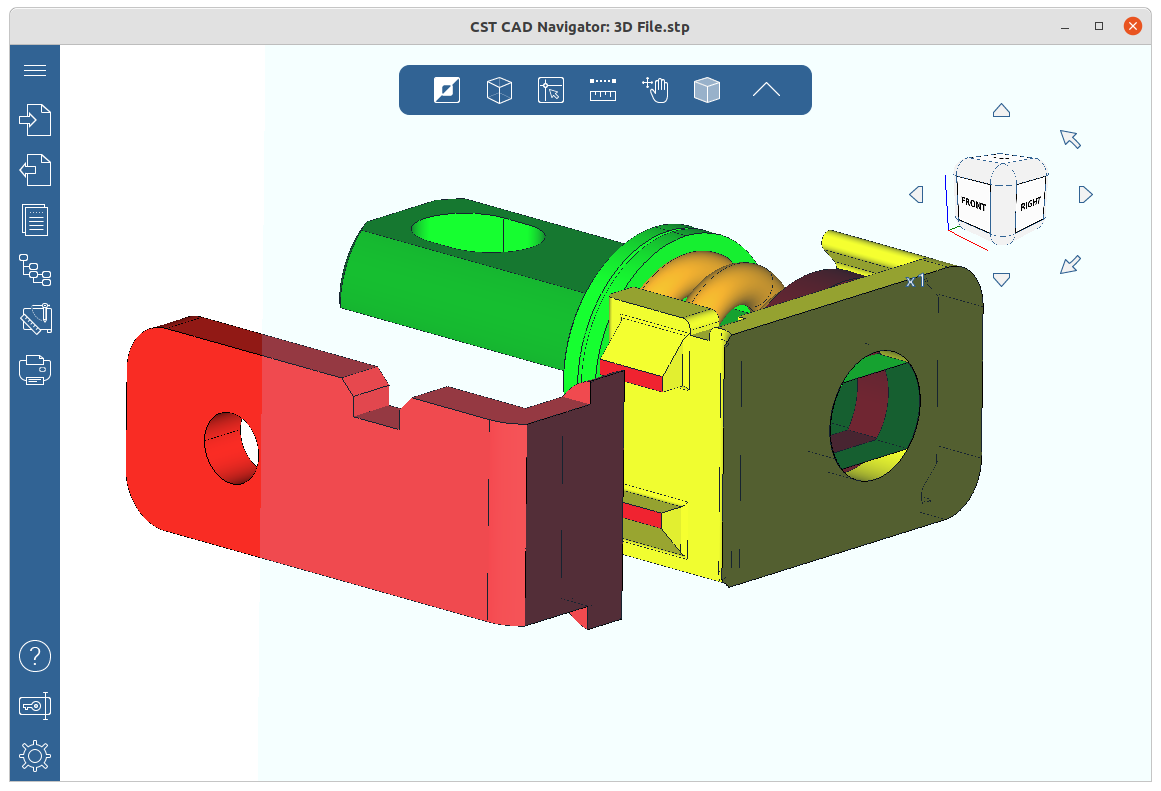This screenshot has width=1161, height=791.
Task: Click the print icon
Action: [x=35, y=370]
